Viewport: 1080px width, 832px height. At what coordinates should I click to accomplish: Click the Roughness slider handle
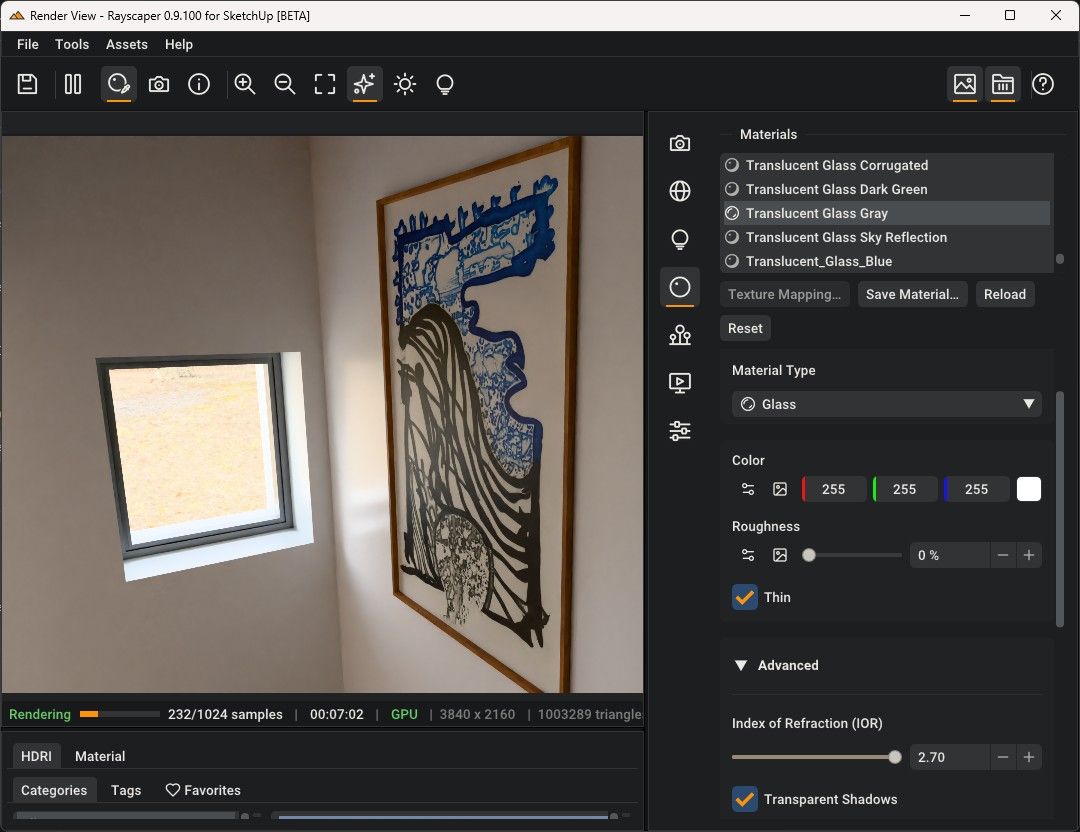click(809, 555)
